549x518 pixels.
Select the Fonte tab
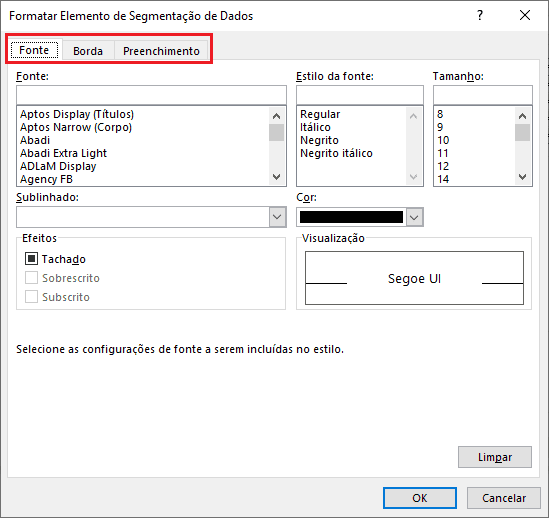34,50
